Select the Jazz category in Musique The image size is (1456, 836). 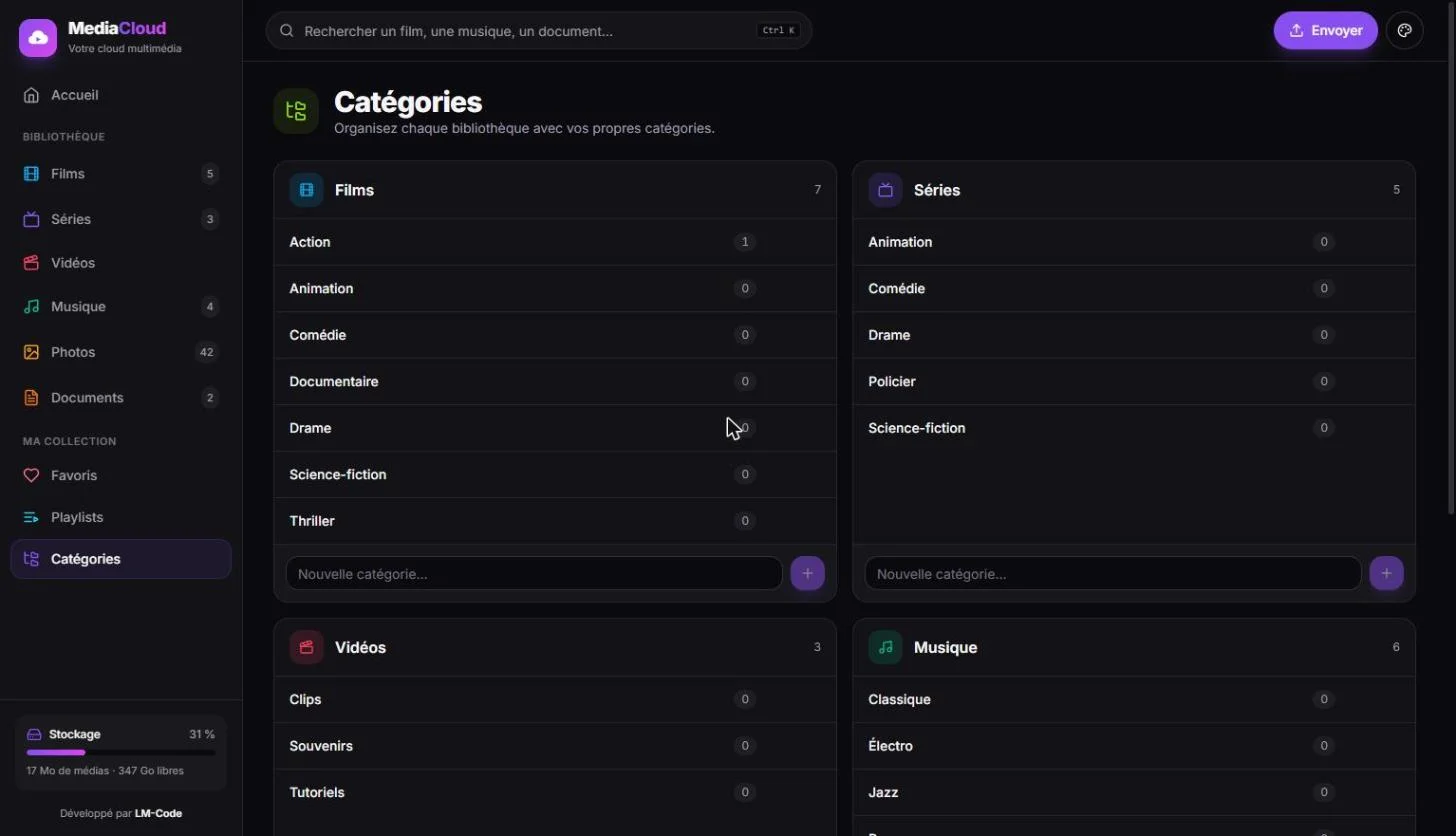tap(1134, 792)
